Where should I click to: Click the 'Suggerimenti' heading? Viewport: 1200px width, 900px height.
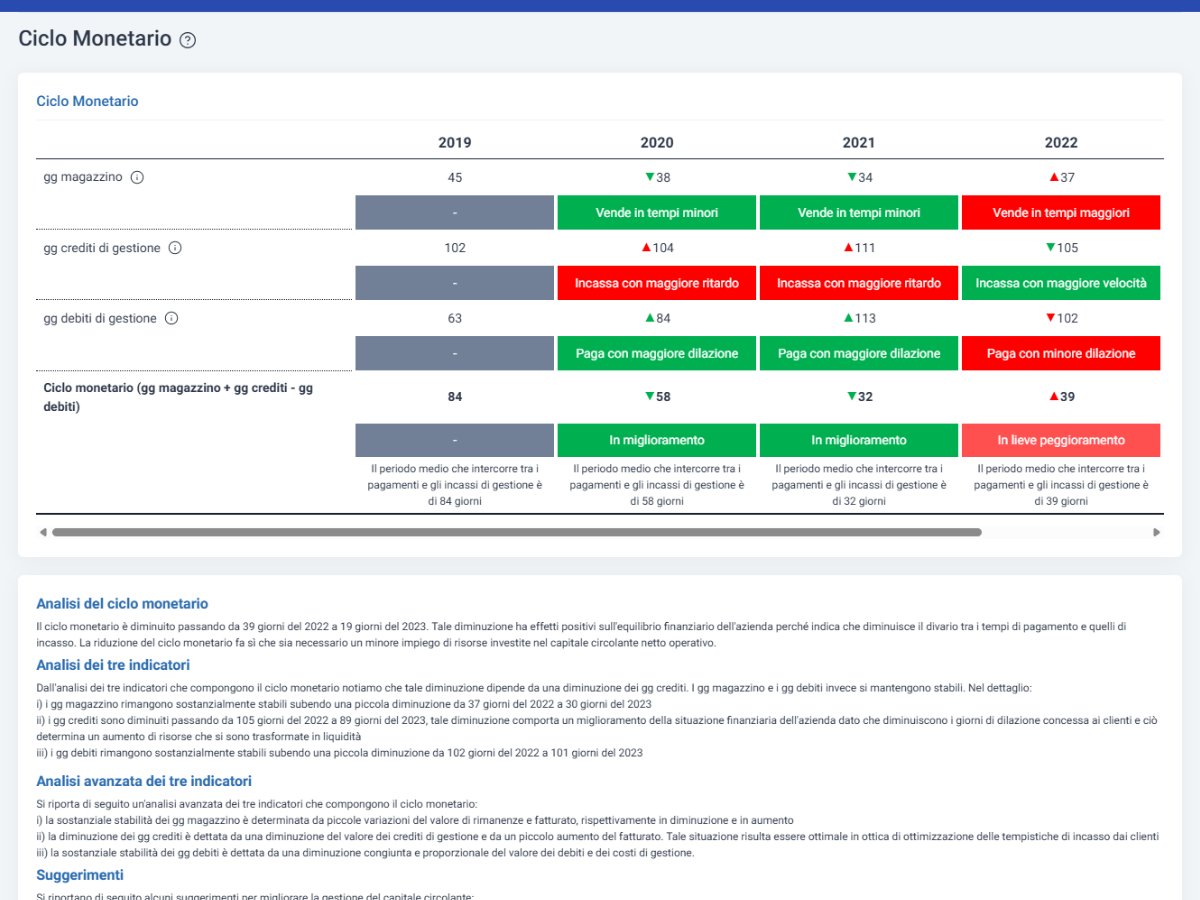80,875
